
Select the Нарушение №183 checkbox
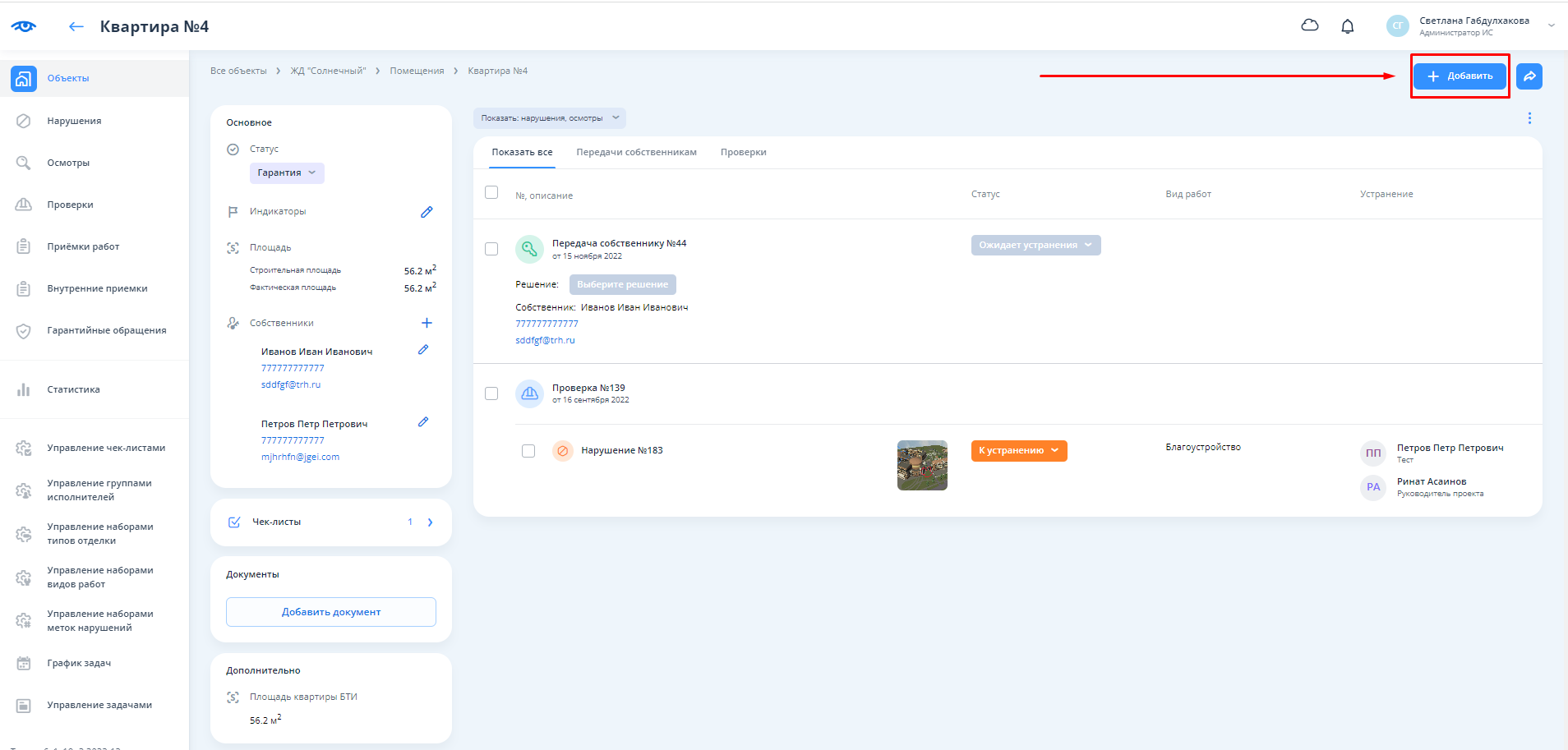click(x=528, y=451)
